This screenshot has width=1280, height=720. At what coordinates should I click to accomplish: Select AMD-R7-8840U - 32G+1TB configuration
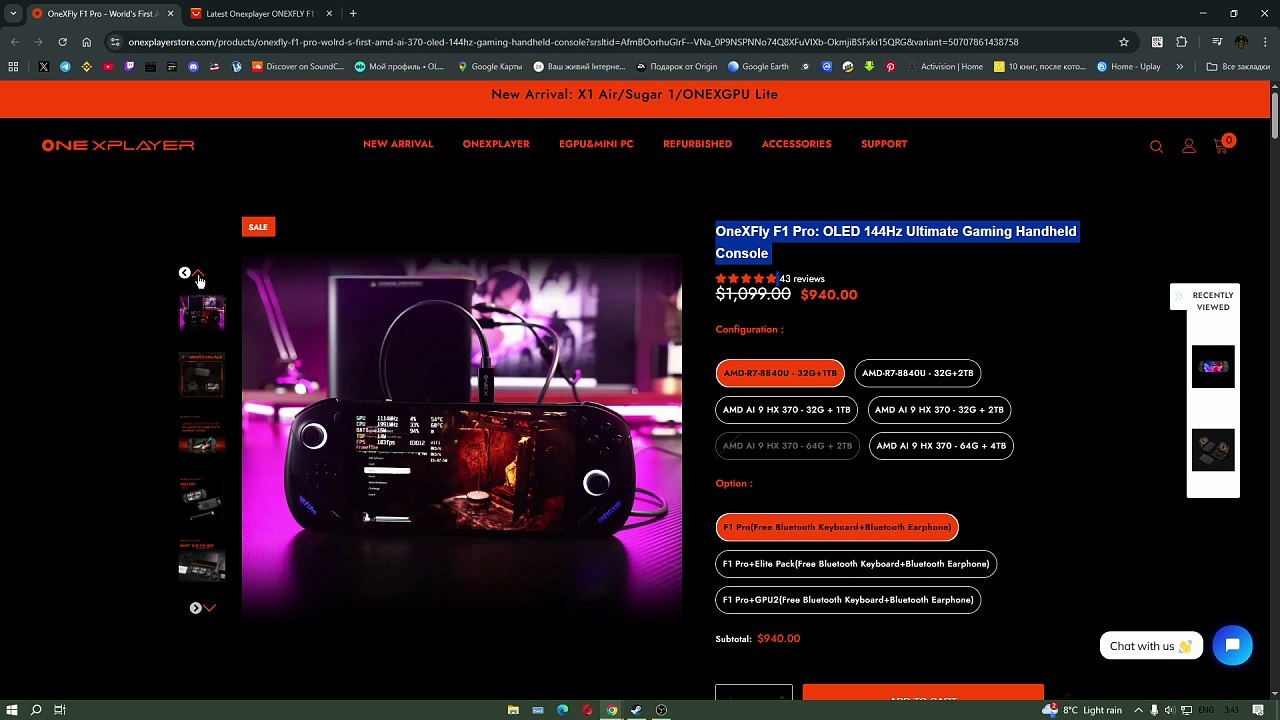780,373
